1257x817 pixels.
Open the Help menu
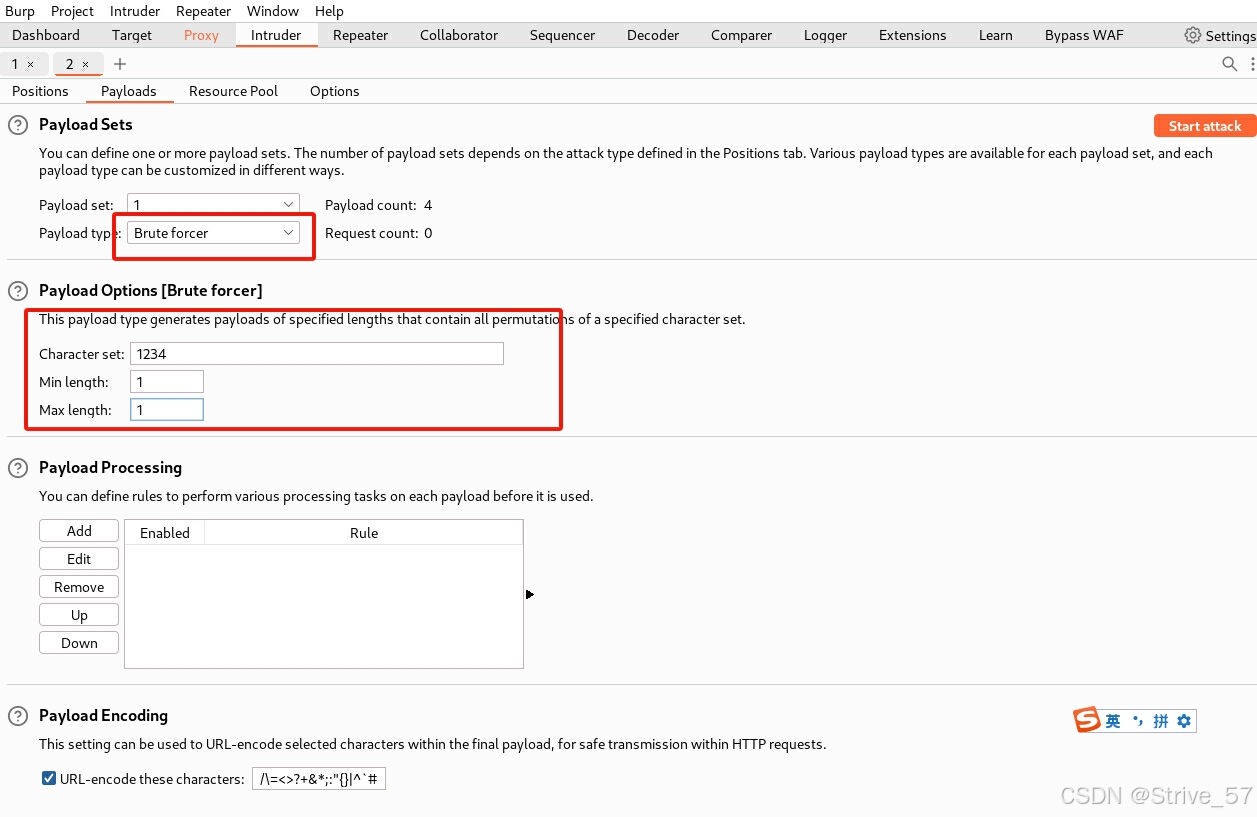tap(329, 11)
